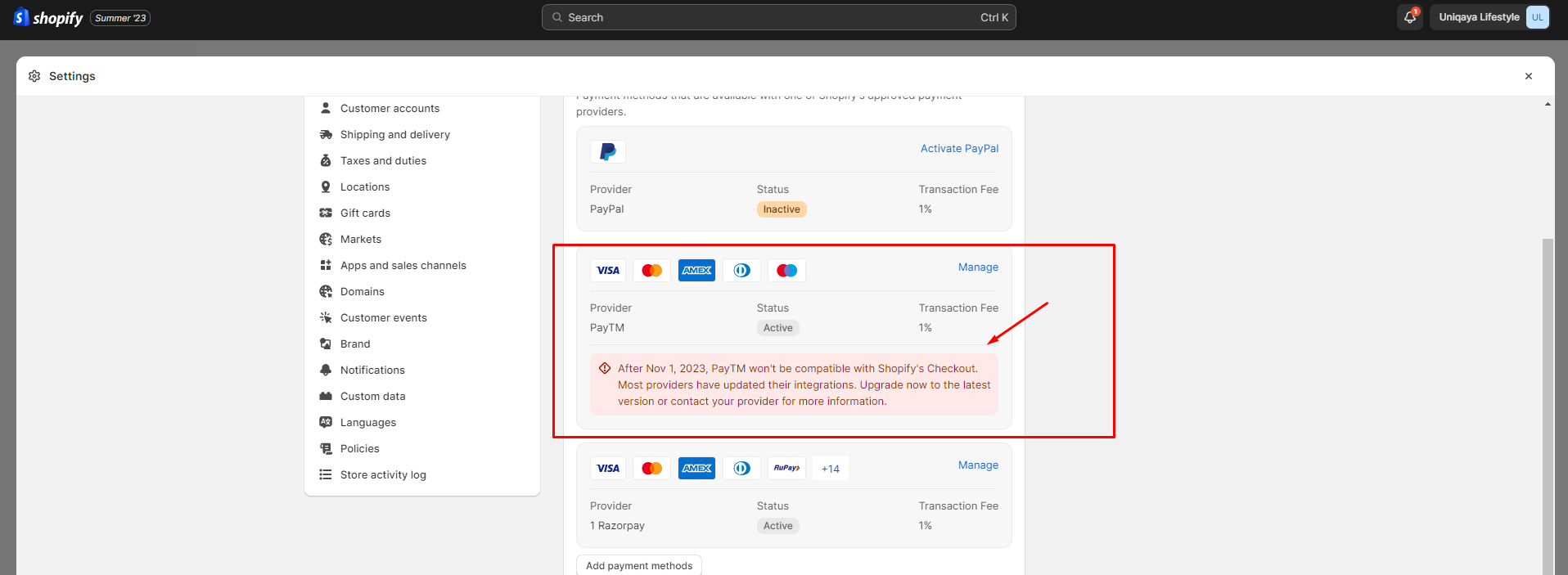Click the settings panel vertical scrollbar
The image size is (1568, 575).
point(1547,407)
